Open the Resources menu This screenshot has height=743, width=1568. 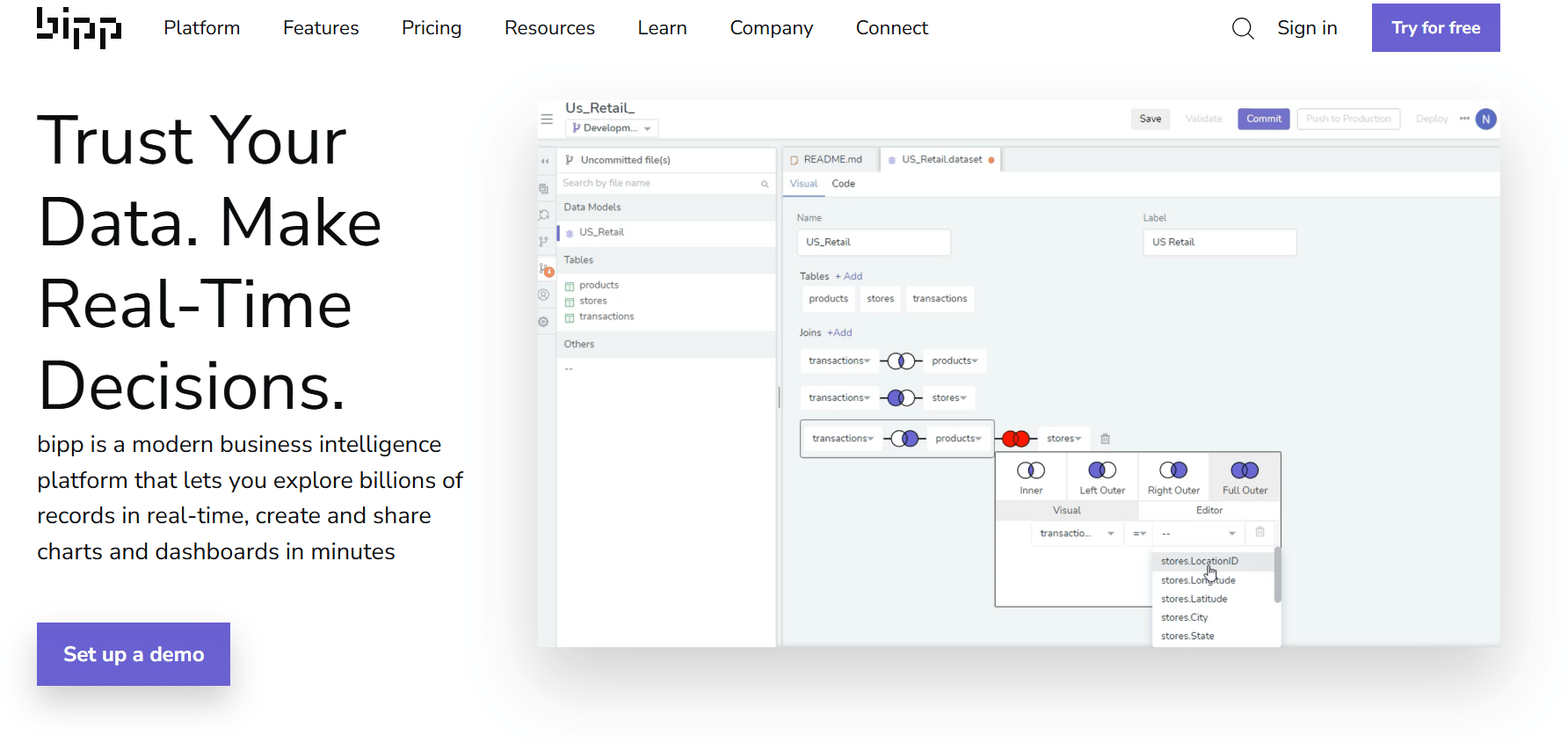coord(549,28)
